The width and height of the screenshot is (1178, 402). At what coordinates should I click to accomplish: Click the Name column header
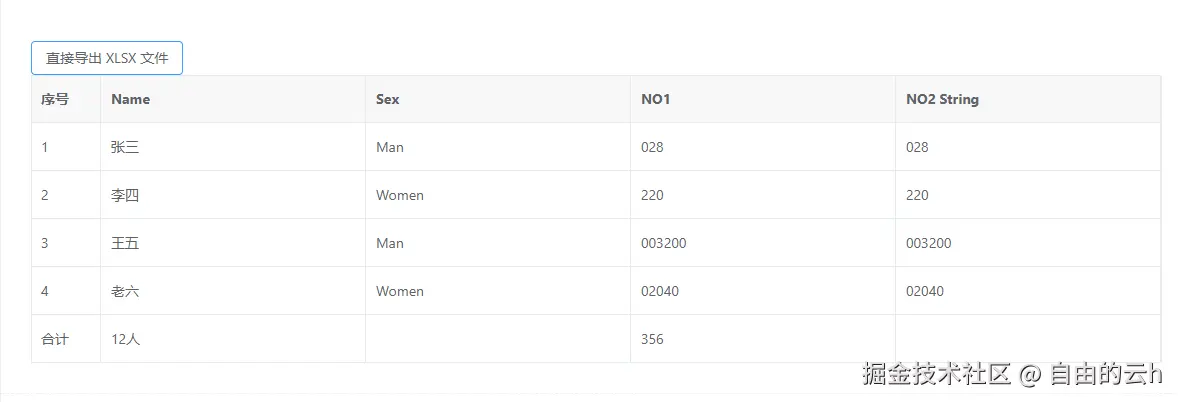[131, 99]
